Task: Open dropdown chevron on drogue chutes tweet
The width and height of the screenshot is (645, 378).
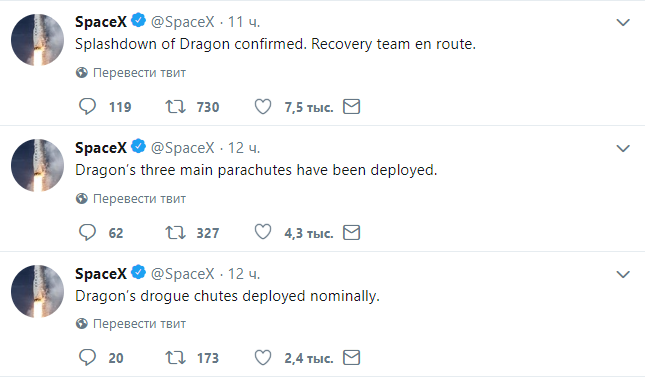Action: pos(623,274)
